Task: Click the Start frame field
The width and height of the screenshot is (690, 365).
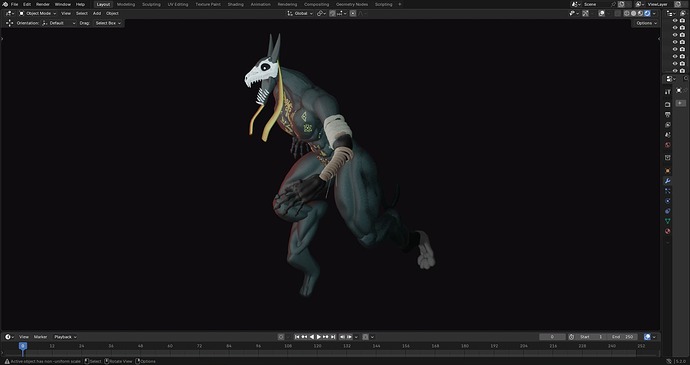Action: click(591, 337)
